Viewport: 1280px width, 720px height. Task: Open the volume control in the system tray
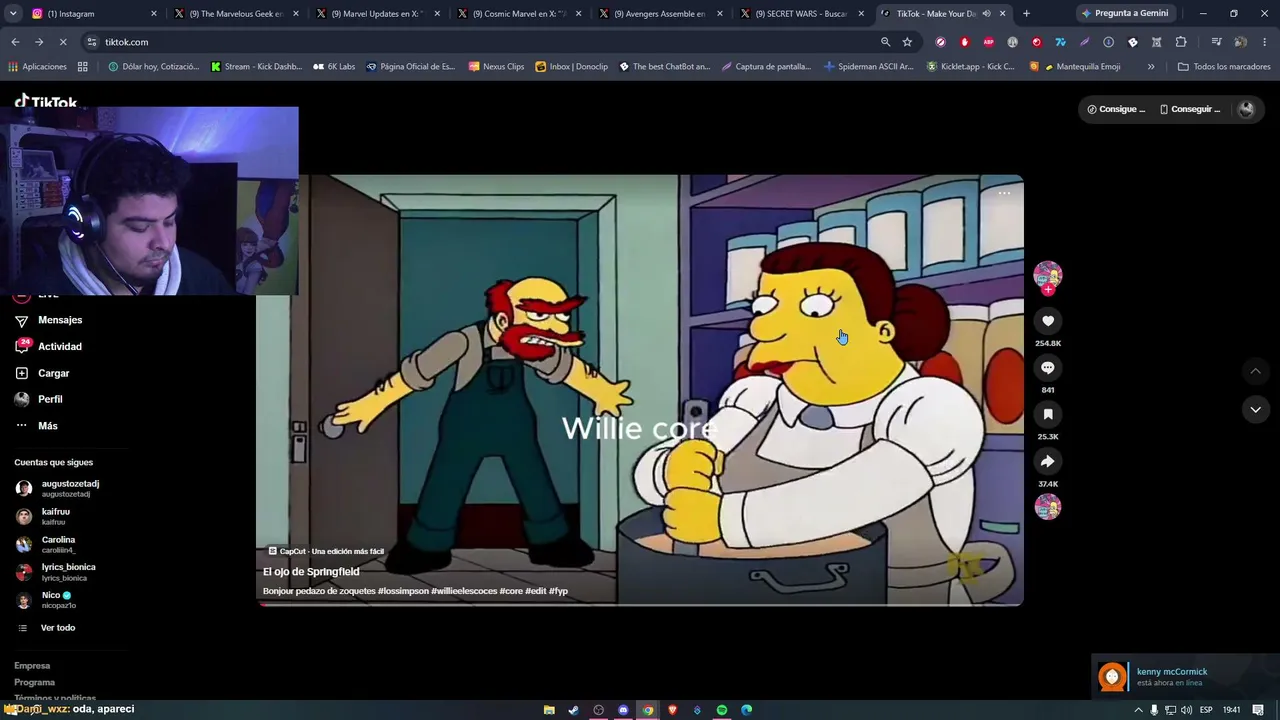1186,710
